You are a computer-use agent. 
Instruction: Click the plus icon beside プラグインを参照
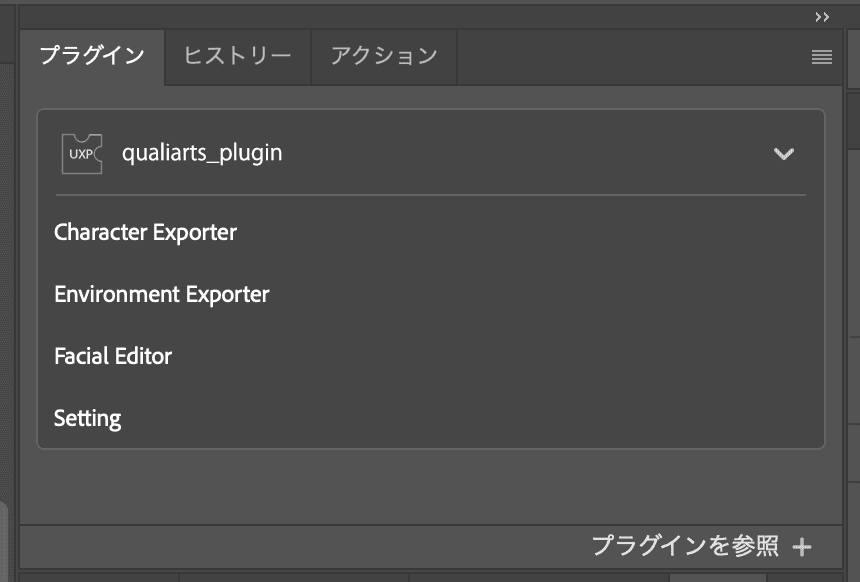(802, 547)
